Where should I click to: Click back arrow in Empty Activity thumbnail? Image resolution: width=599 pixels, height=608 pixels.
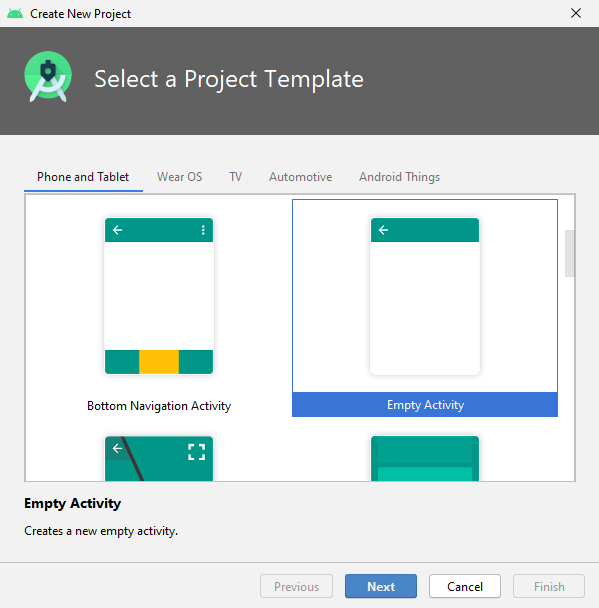(383, 230)
